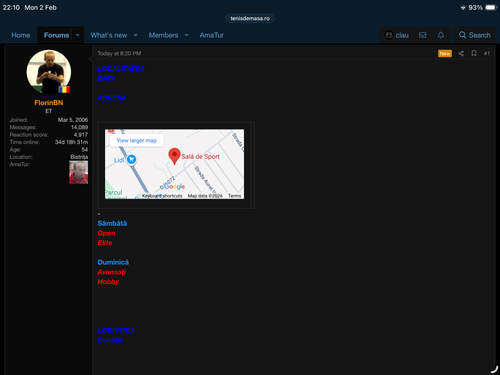Open the FlorinBN username link
This screenshot has height=375, width=500.
(x=49, y=103)
